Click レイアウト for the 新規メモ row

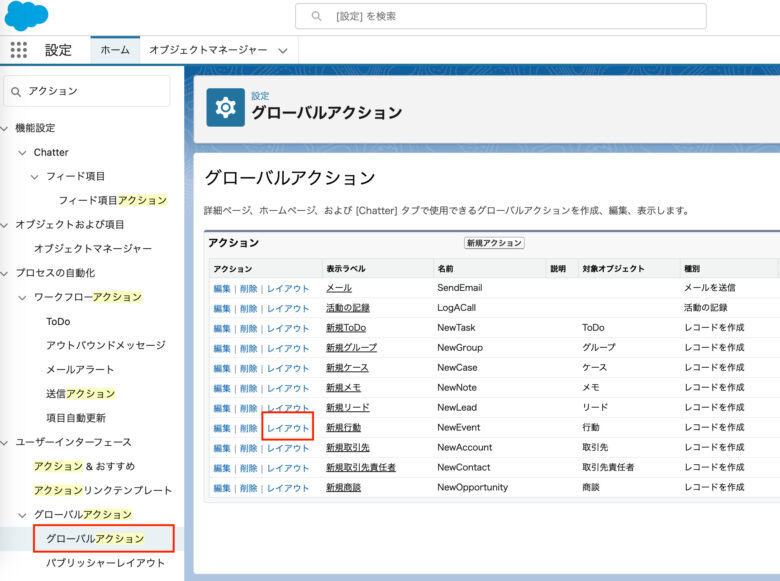point(288,388)
